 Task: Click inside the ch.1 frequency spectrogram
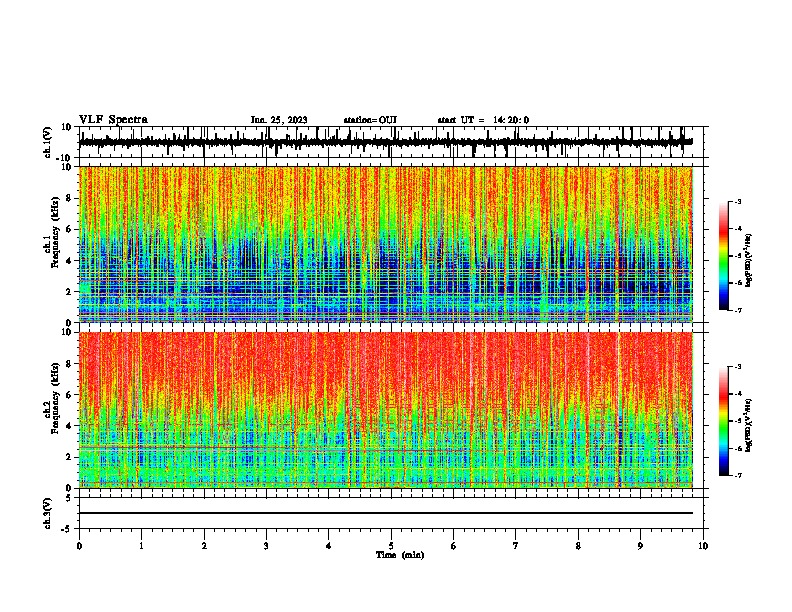pos(386,244)
